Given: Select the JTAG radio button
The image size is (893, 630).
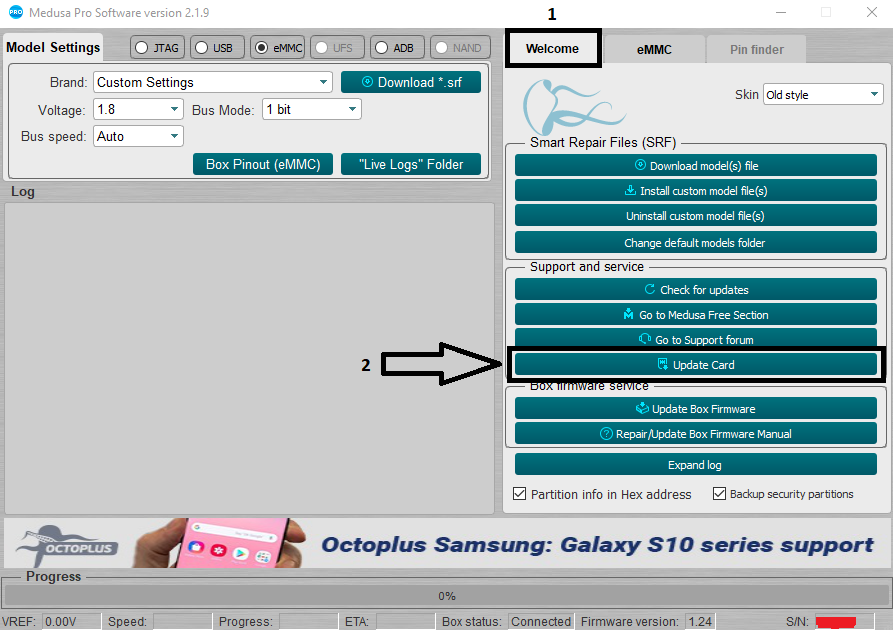Looking at the screenshot, I should click(x=157, y=48).
